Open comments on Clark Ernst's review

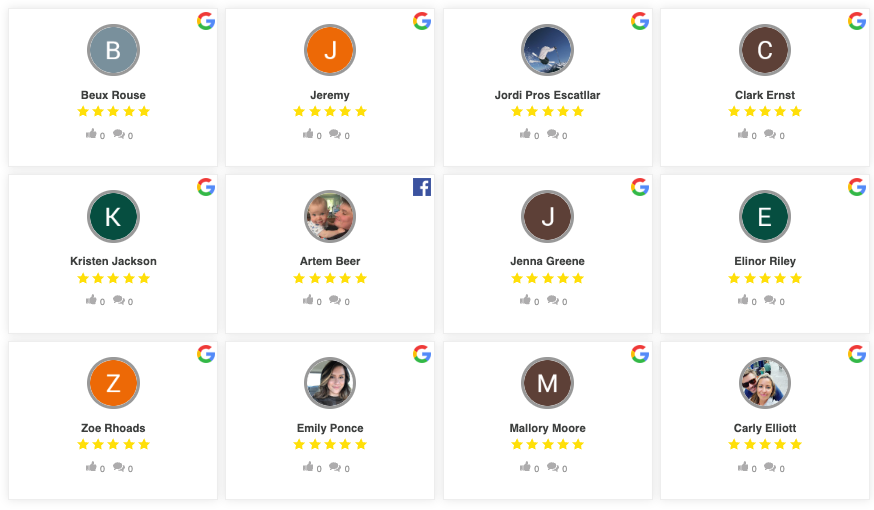pyautogui.click(x=770, y=134)
